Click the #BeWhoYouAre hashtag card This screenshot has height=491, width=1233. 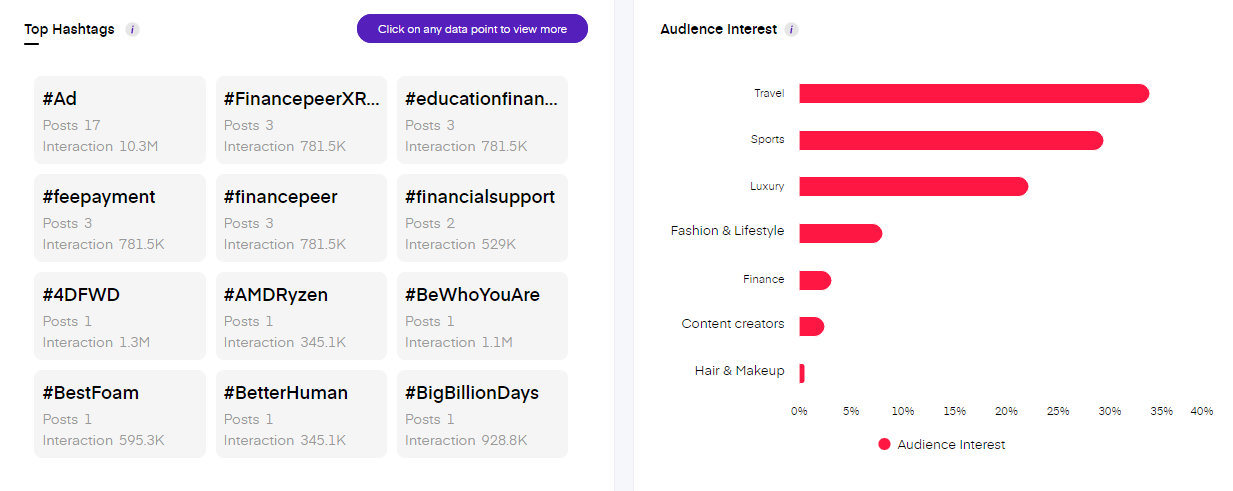482,316
